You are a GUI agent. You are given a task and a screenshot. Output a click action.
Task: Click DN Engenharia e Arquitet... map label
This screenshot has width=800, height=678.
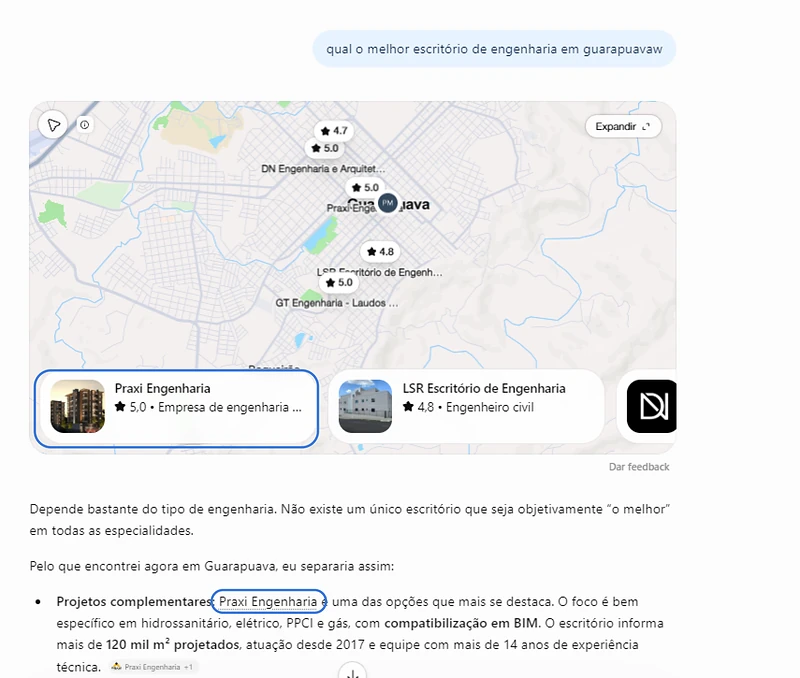click(x=323, y=169)
